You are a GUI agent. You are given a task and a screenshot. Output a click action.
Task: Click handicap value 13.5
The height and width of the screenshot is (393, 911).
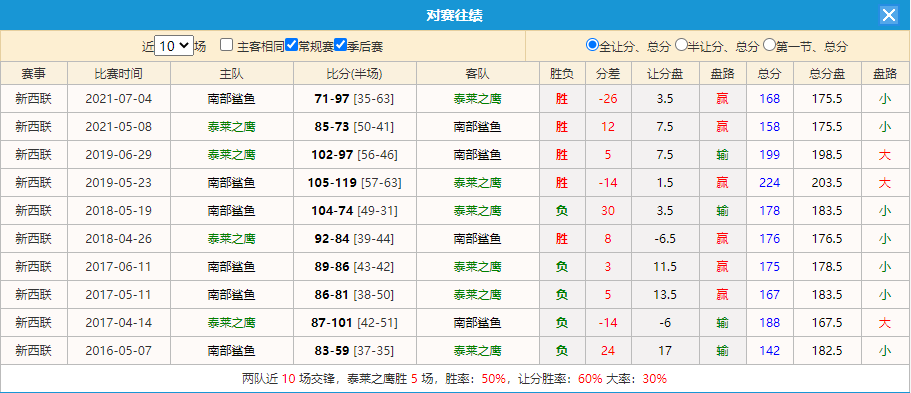pyautogui.click(x=665, y=295)
